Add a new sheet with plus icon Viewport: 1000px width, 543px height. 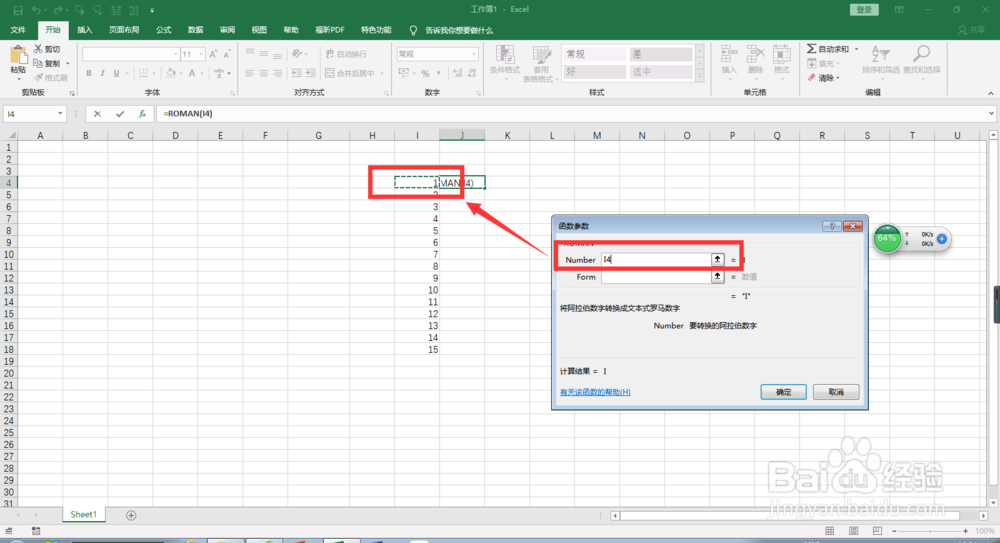[x=131, y=515]
